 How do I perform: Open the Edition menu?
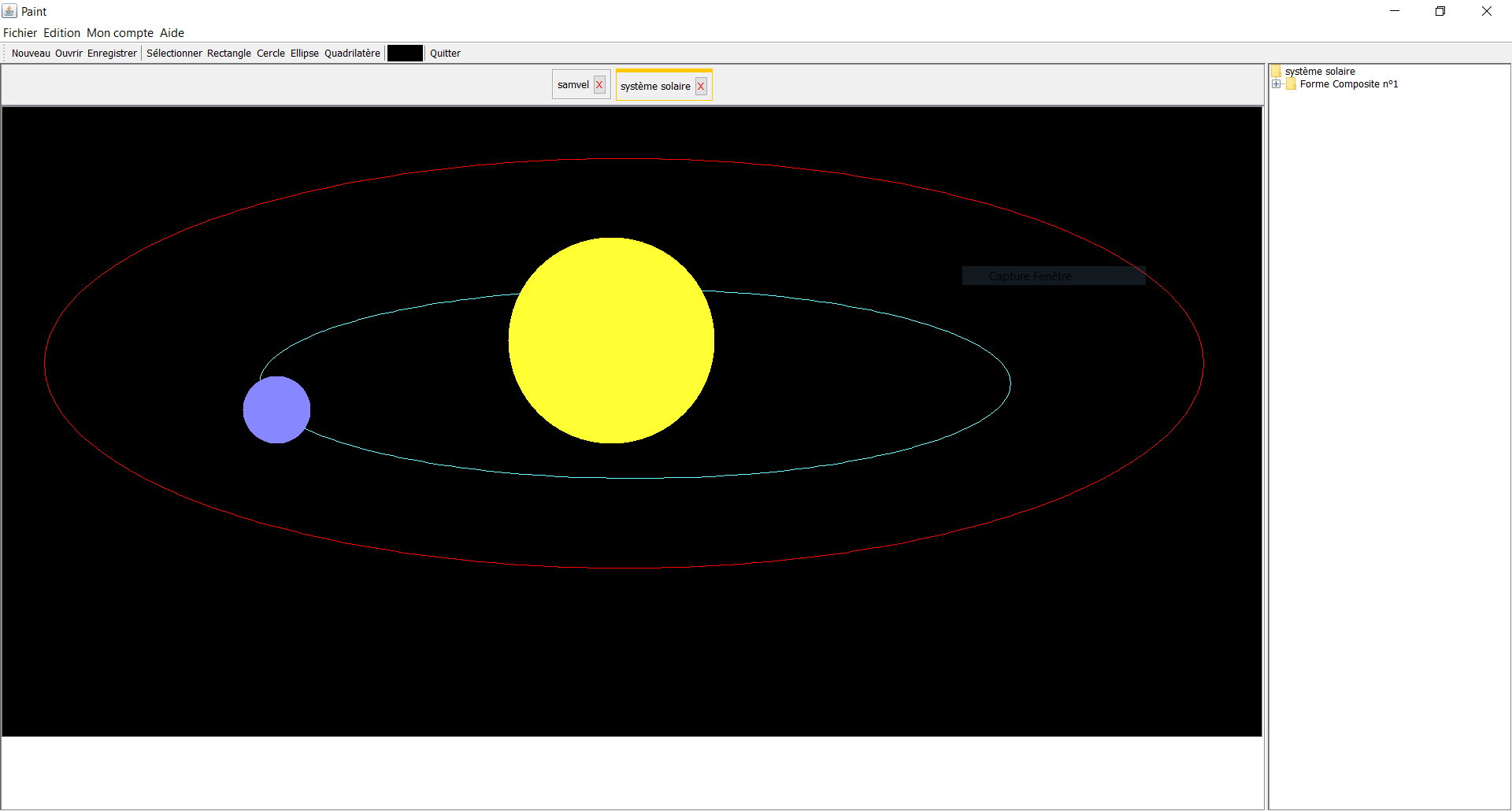[x=61, y=33]
